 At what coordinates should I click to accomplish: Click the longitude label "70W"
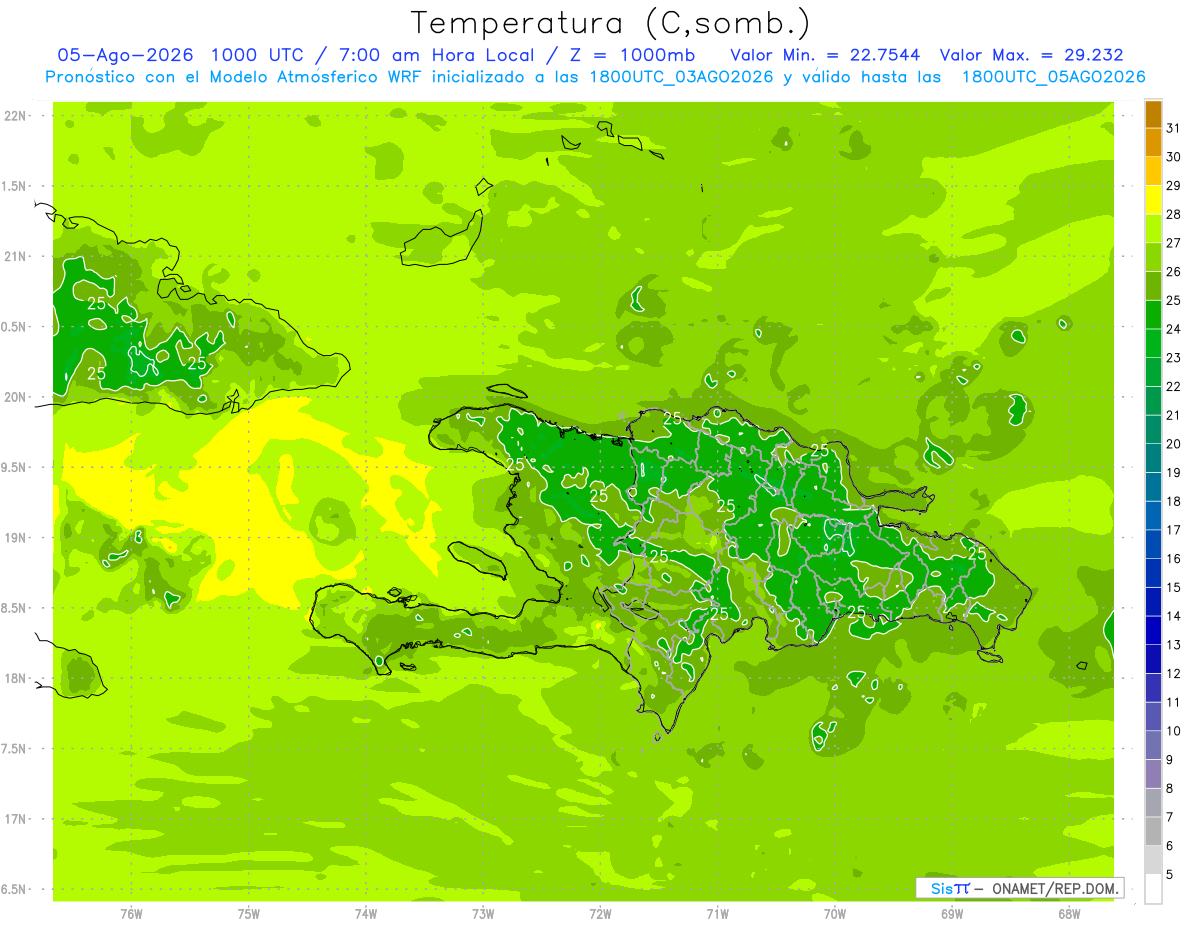pyautogui.click(x=835, y=914)
